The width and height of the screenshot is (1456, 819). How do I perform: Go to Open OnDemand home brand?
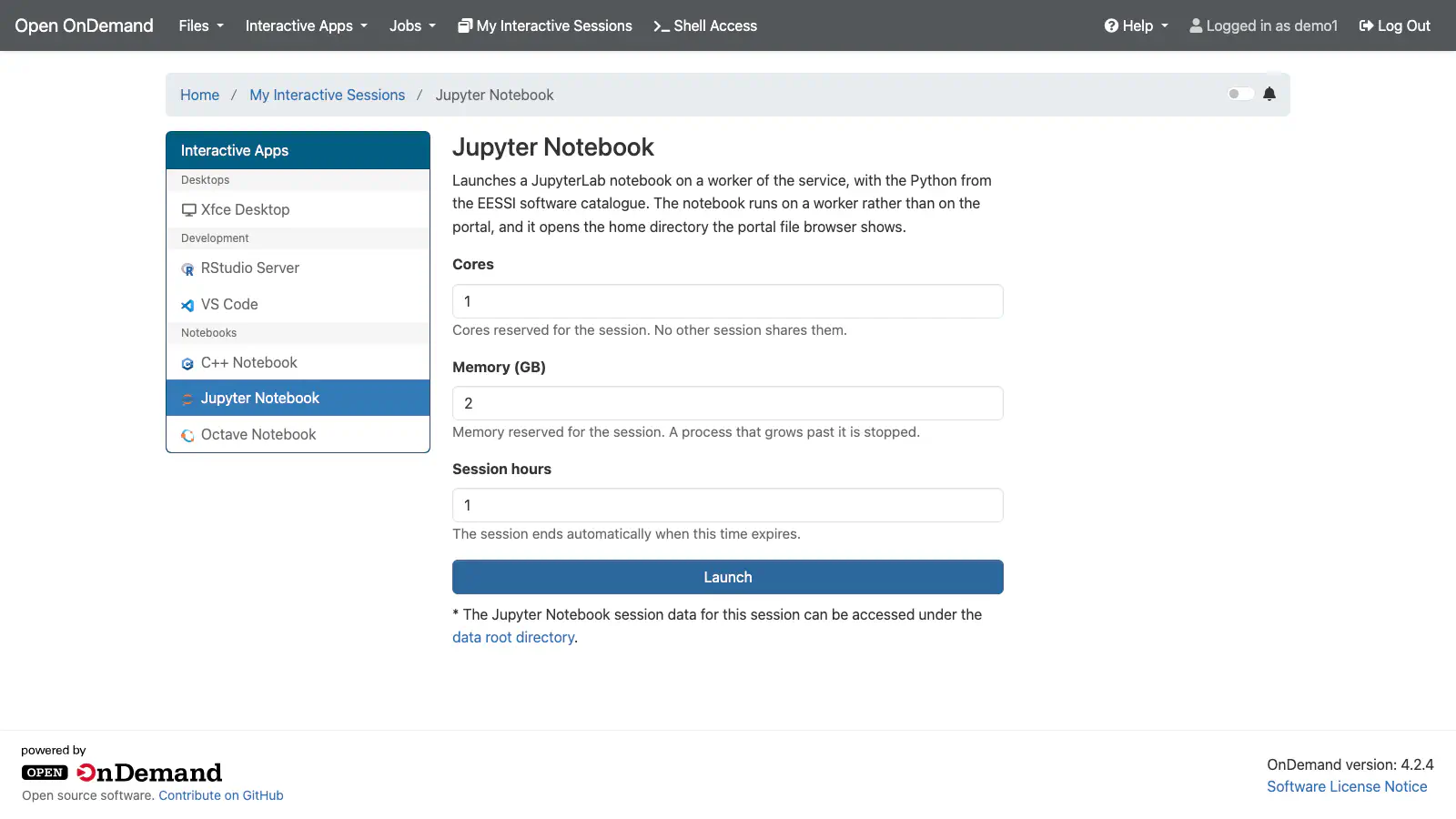[84, 25]
